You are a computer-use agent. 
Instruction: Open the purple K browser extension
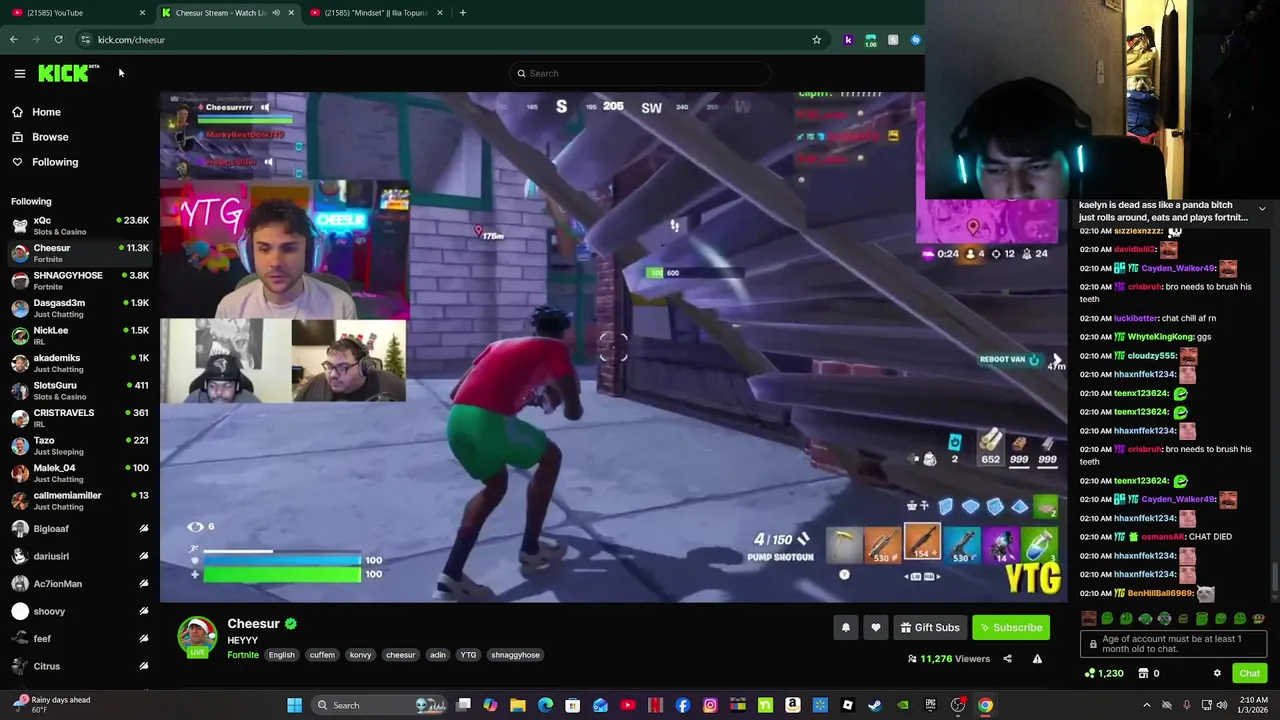click(x=848, y=40)
